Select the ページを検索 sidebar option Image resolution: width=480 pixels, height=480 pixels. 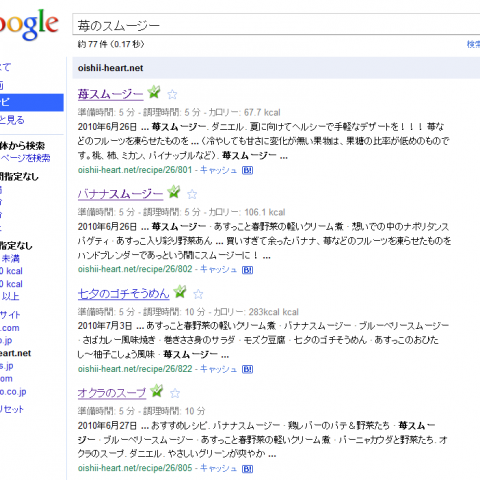click(25, 158)
